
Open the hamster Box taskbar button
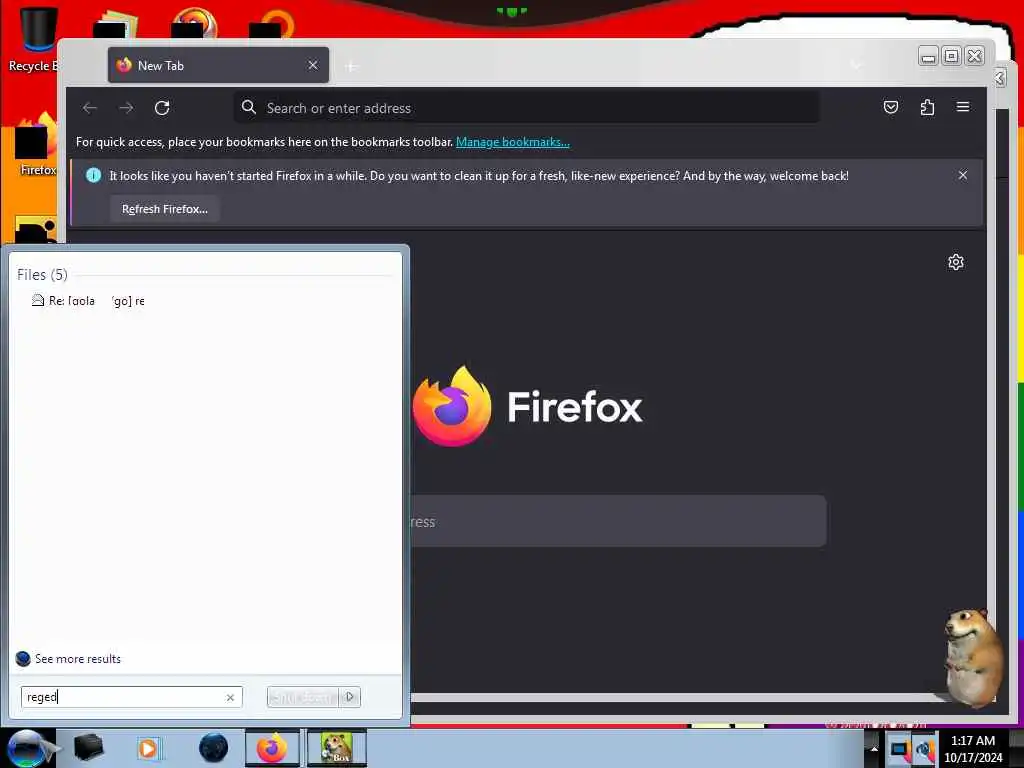[336, 748]
